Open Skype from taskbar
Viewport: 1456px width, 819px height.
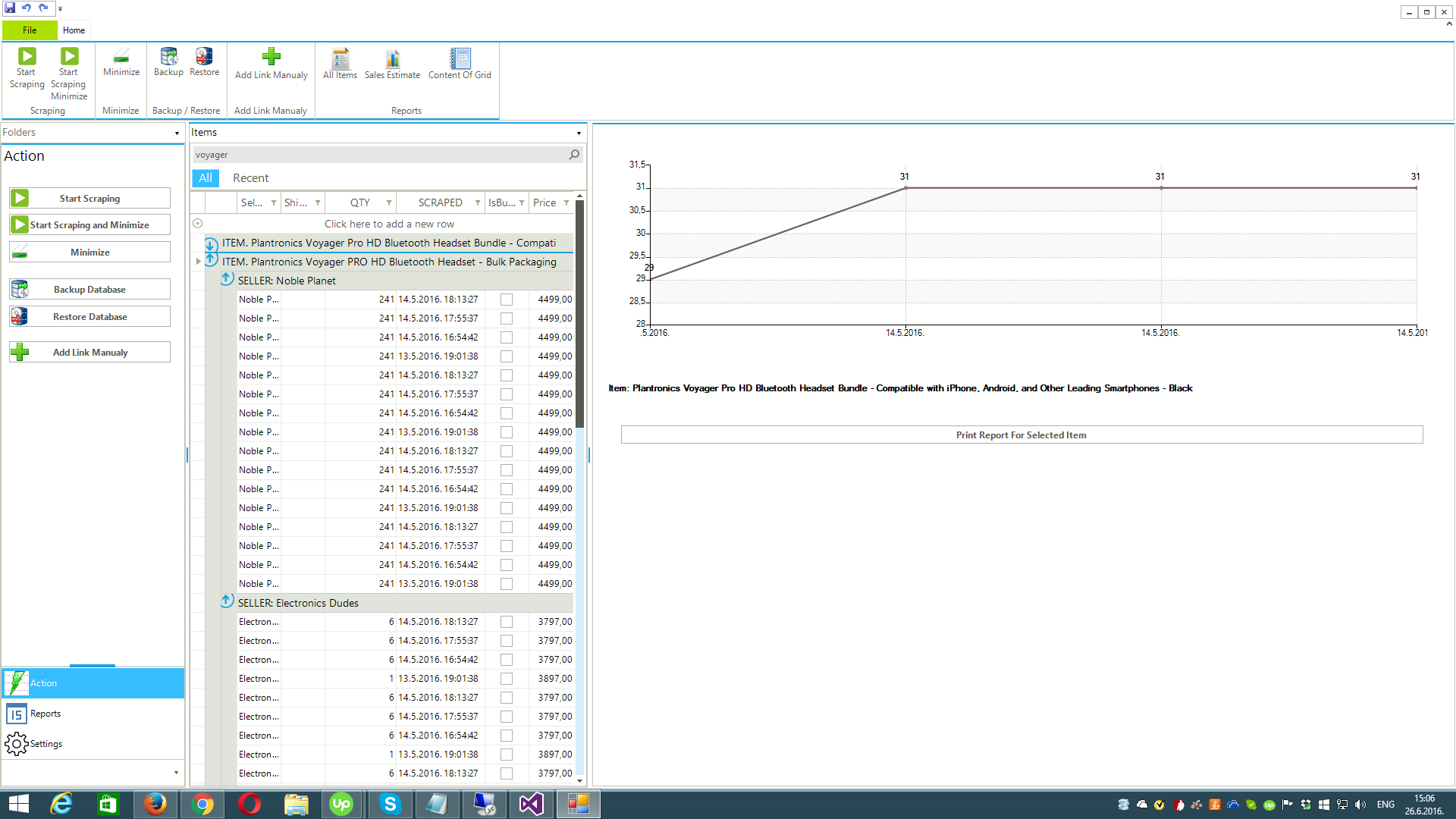pyautogui.click(x=390, y=804)
